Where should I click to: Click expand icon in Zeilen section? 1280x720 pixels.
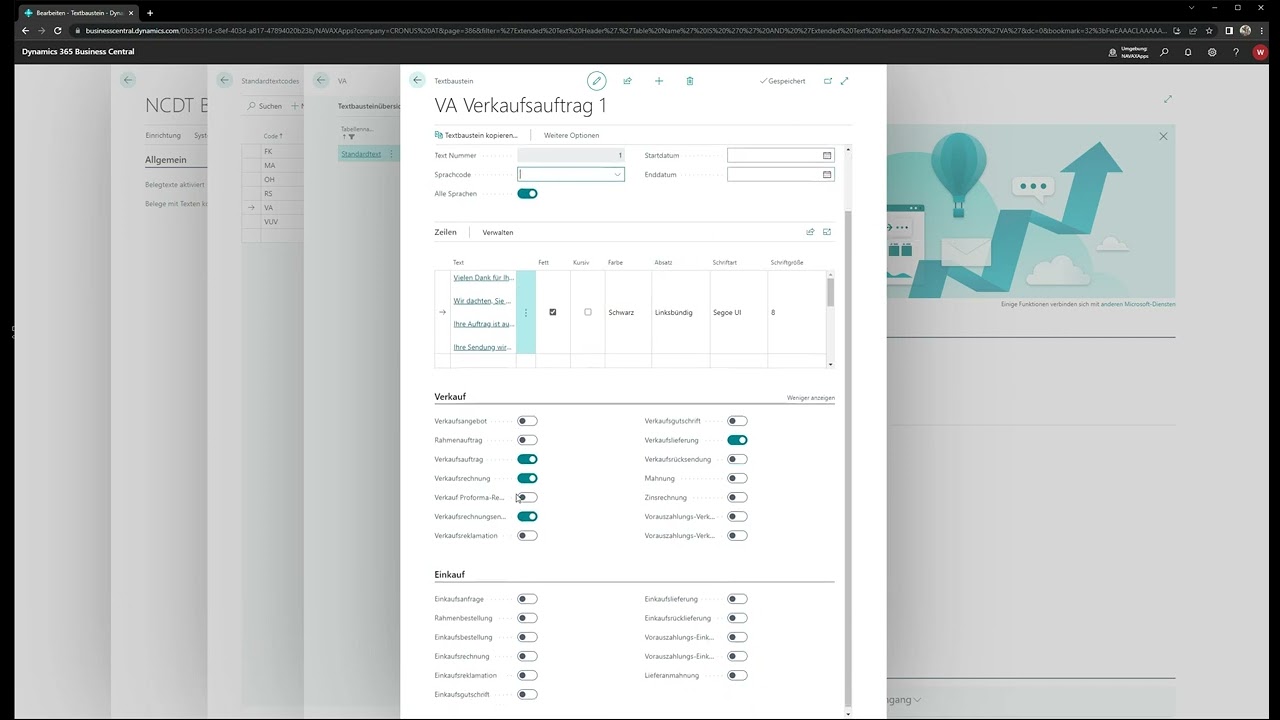tap(827, 232)
